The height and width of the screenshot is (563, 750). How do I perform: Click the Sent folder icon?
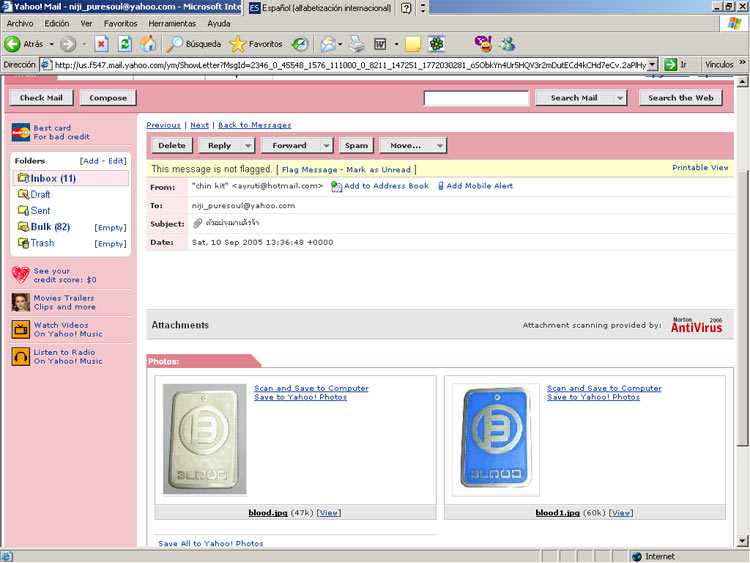point(23,210)
